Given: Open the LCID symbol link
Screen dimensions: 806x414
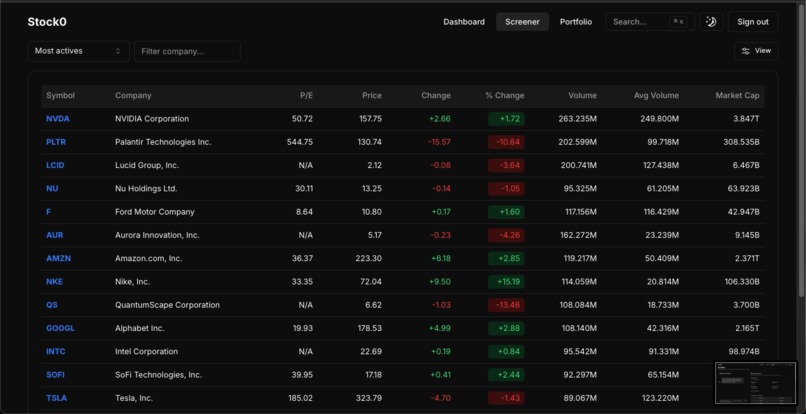Looking at the screenshot, I should click(x=55, y=165).
